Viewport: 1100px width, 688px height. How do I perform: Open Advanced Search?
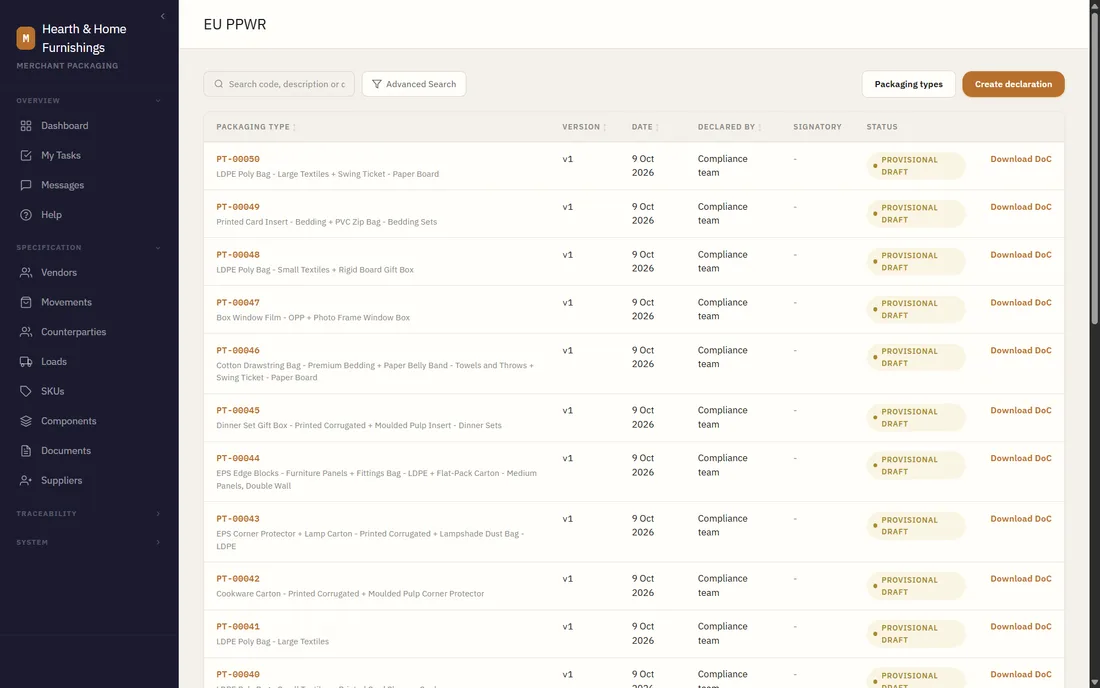coord(414,84)
